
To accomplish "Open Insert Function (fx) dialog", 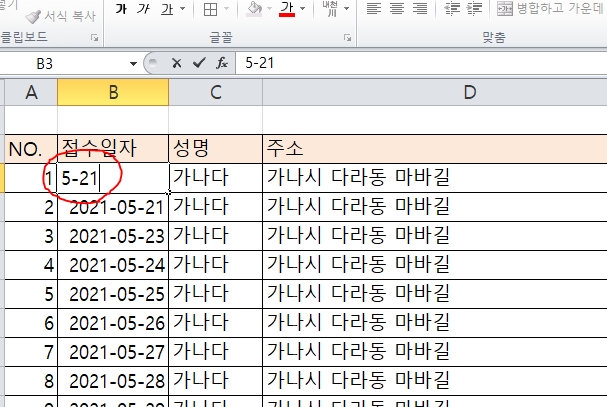I will 222,63.
